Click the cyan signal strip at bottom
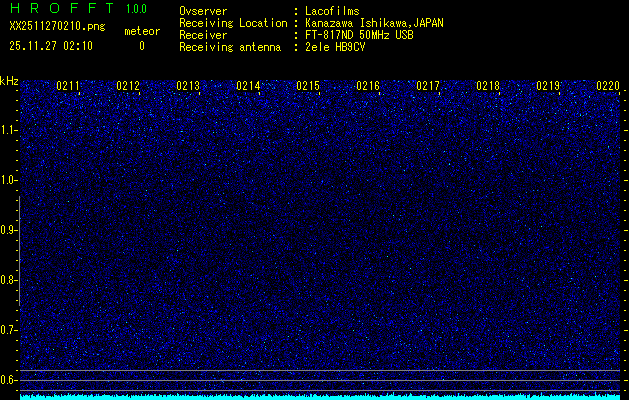 [320, 396]
